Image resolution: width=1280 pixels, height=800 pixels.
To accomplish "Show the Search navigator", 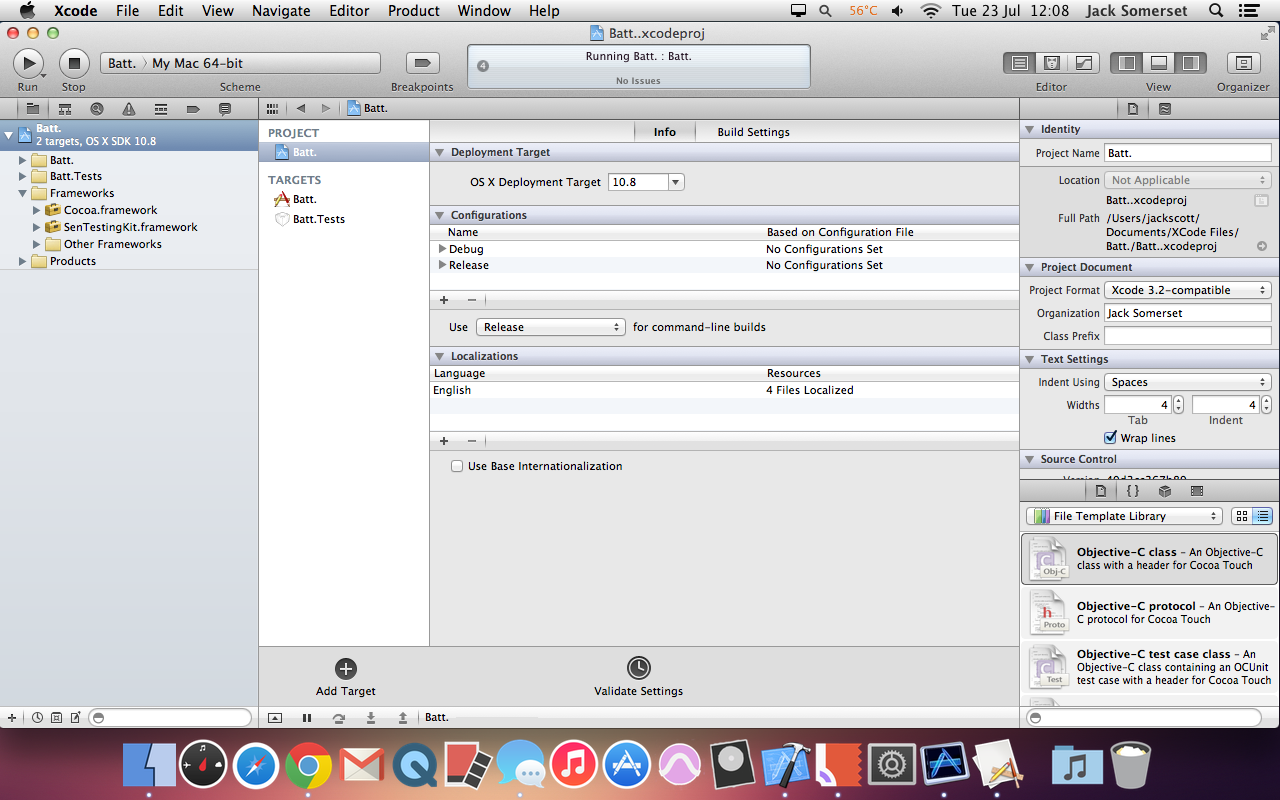I will click(x=97, y=108).
